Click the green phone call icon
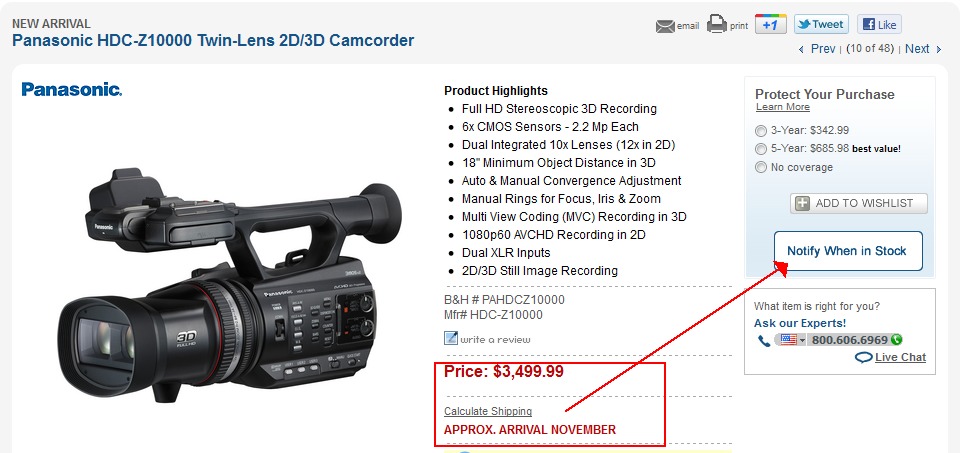The width and height of the screenshot is (973, 453). [x=895, y=339]
